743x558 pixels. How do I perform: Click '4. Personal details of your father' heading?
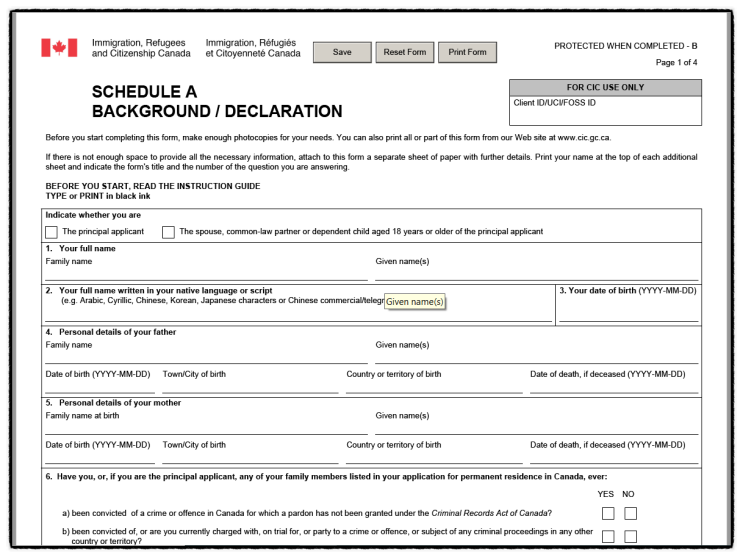[x=110, y=332]
